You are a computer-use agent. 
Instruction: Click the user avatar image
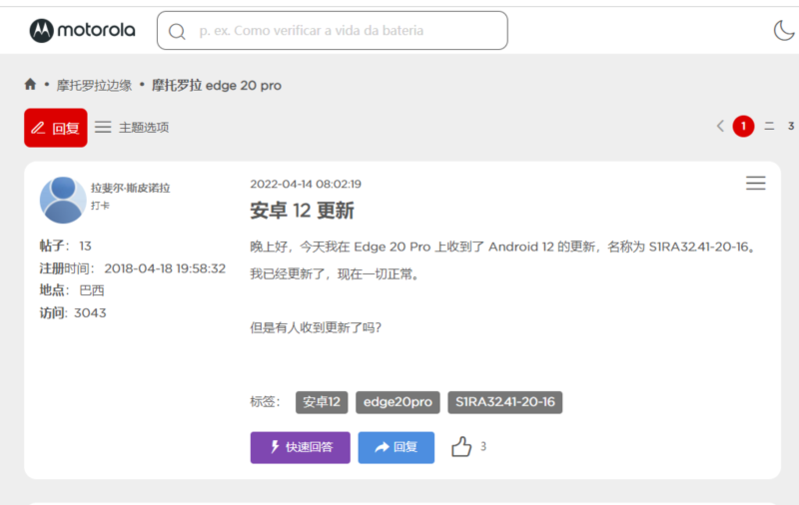point(63,200)
